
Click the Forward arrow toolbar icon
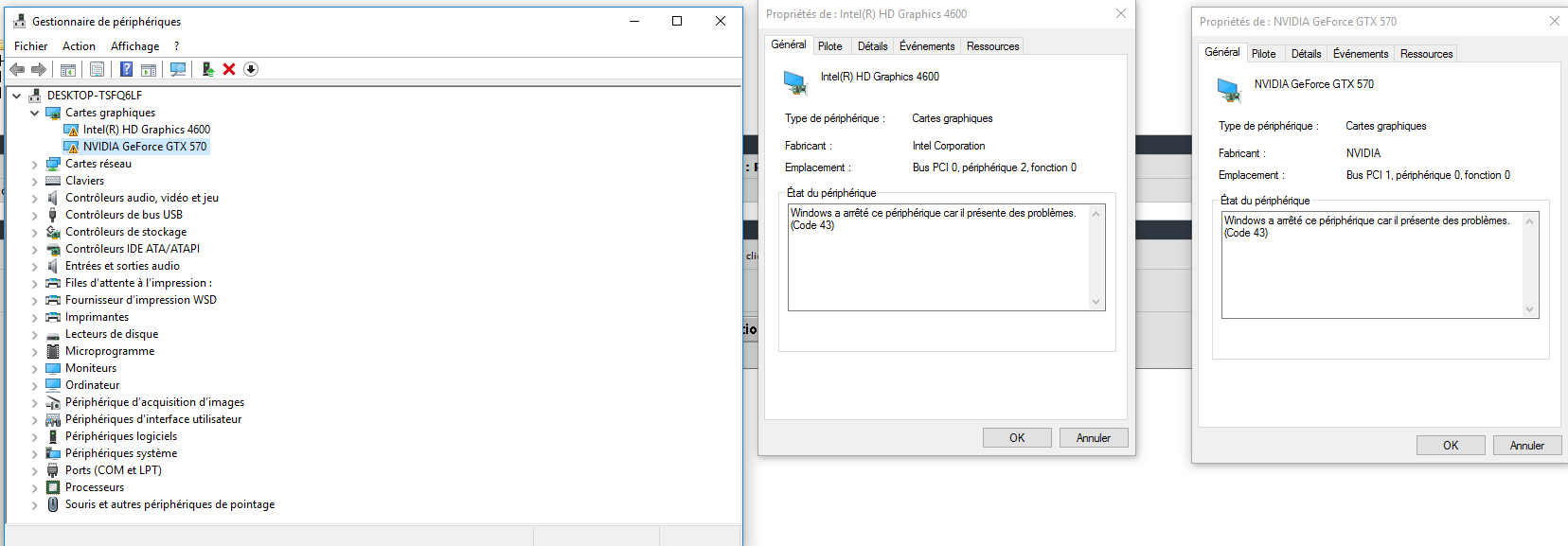point(39,69)
